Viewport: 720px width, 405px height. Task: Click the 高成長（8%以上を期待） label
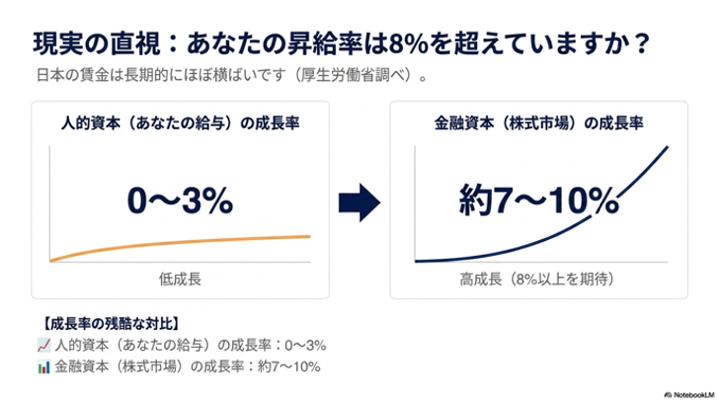tap(537, 279)
